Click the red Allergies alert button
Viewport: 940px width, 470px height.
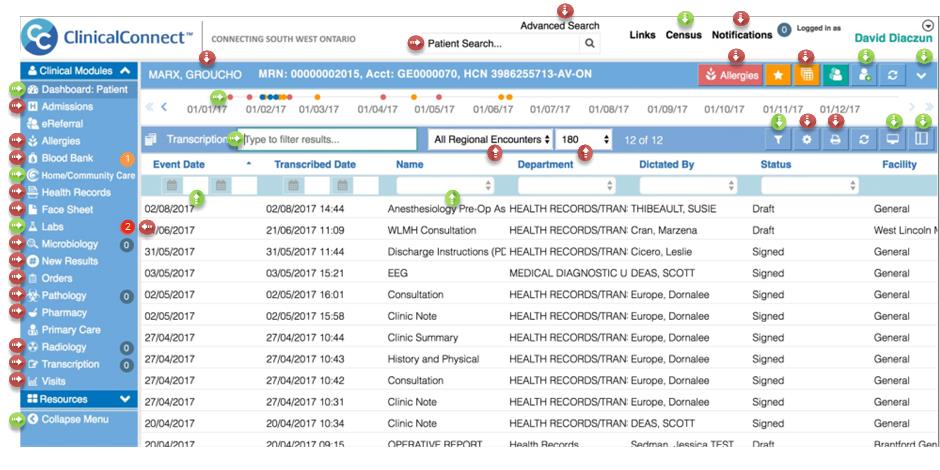[731, 75]
